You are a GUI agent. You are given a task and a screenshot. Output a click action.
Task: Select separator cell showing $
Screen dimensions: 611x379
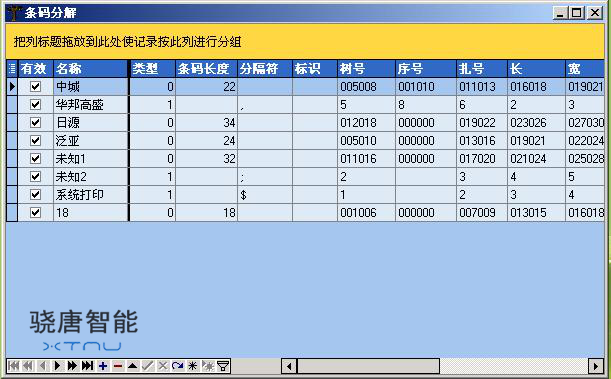[x=265, y=194]
